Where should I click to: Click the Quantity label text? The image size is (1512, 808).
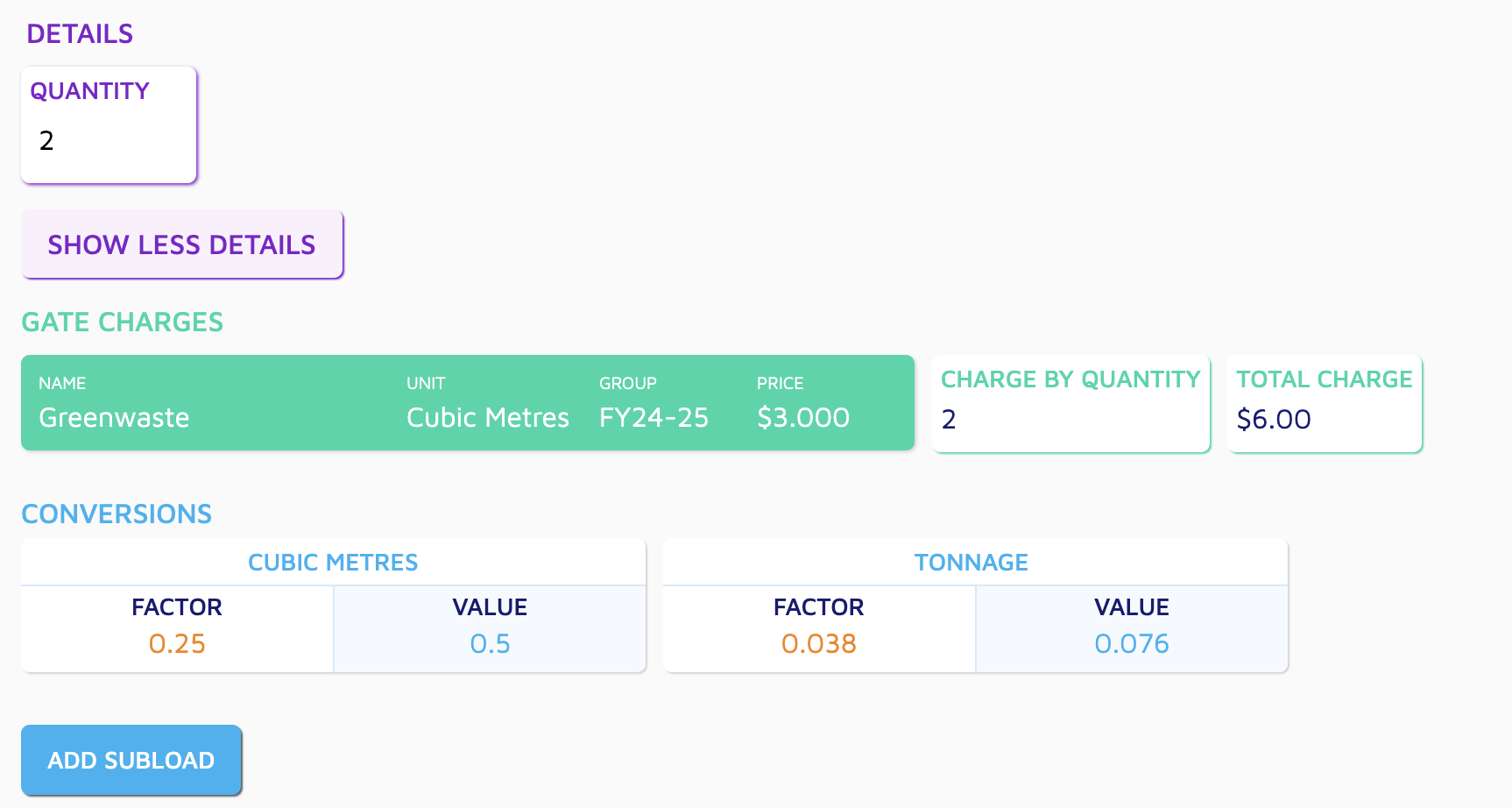tap(90, 91)
